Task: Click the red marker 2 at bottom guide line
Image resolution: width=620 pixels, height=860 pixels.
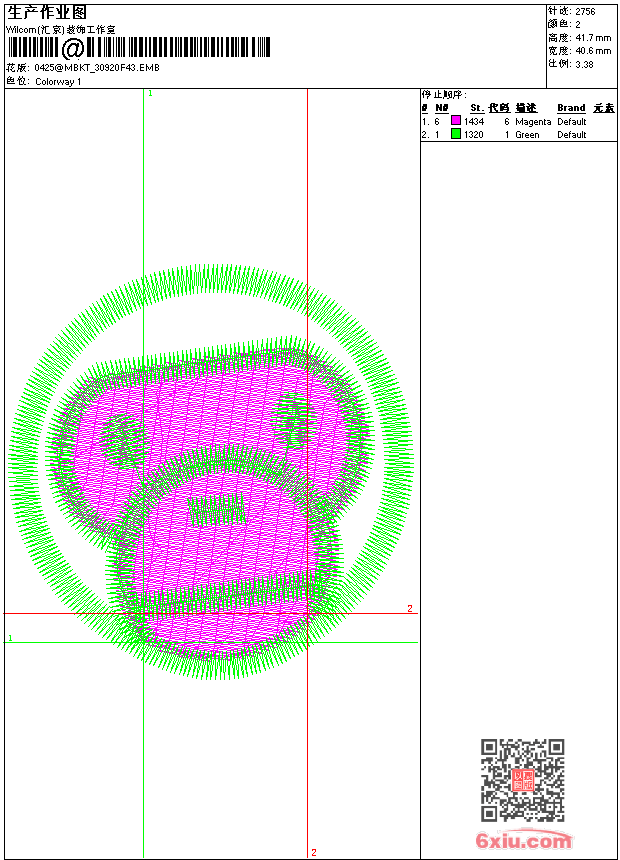Action: (313, 852)
